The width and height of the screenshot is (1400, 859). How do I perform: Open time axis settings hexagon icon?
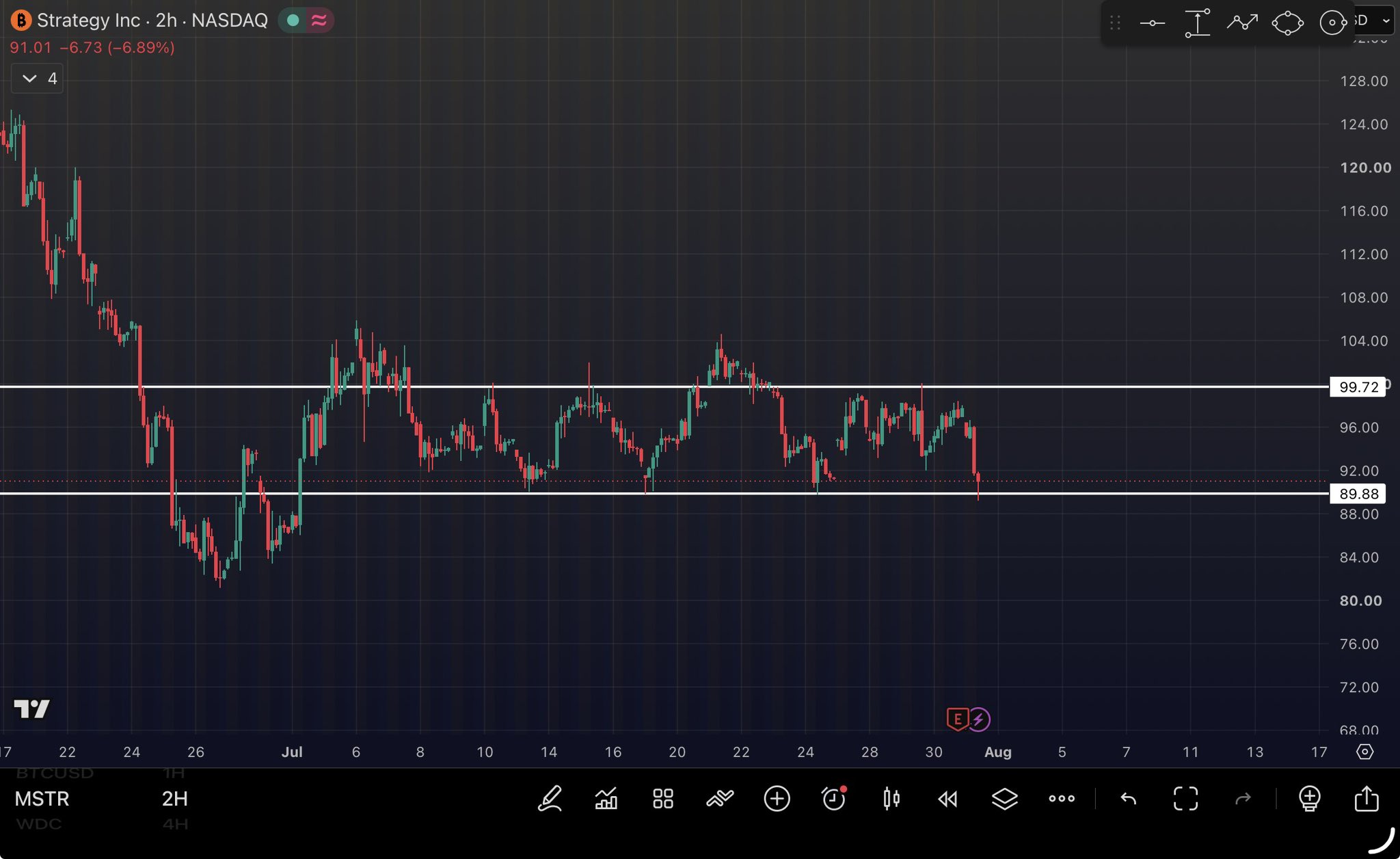[1364, 752]
